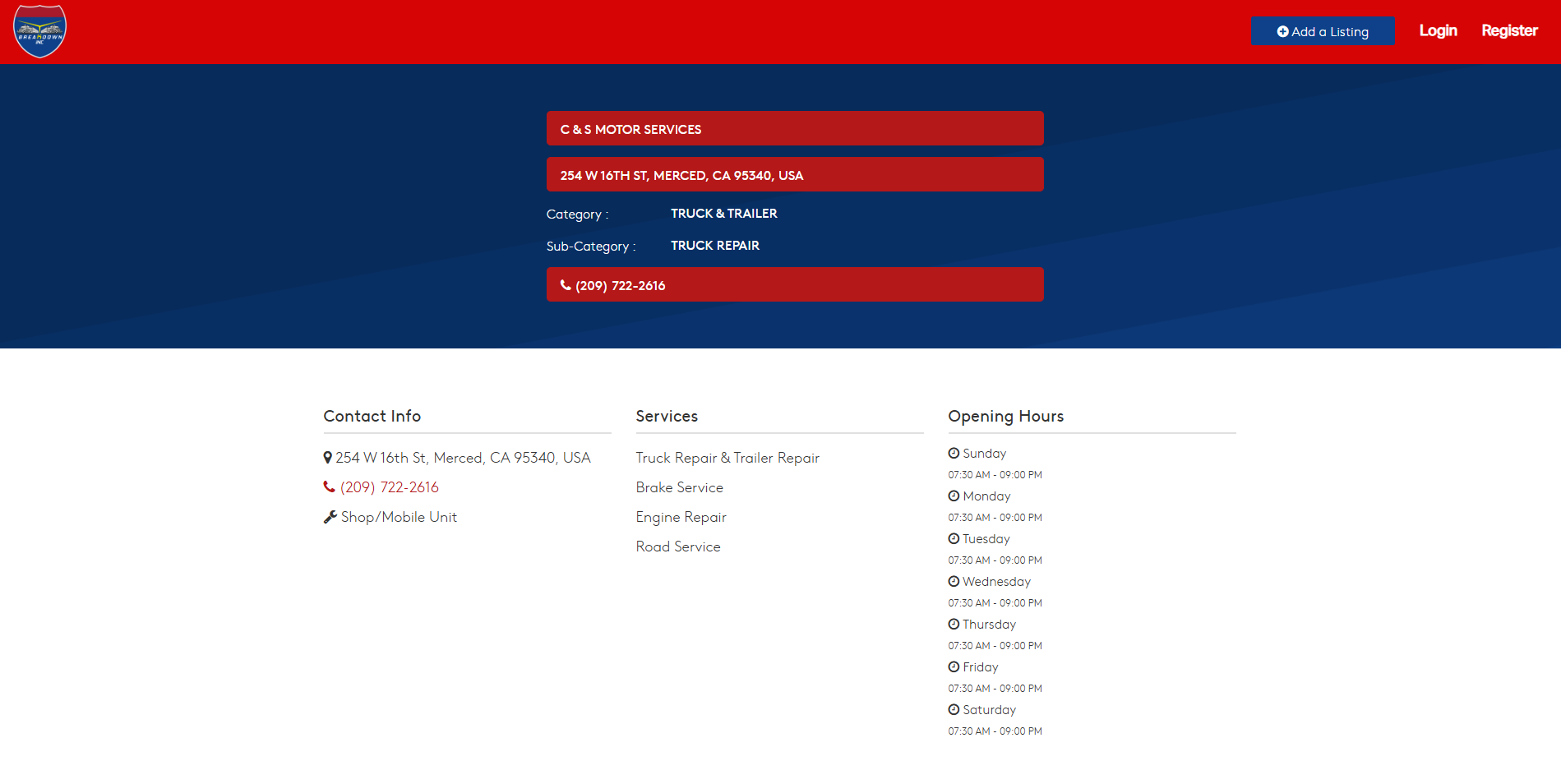Click the clock icon next to Sunday
The width and height of the screenshot is (1561, 784).
tap(954, 454)
